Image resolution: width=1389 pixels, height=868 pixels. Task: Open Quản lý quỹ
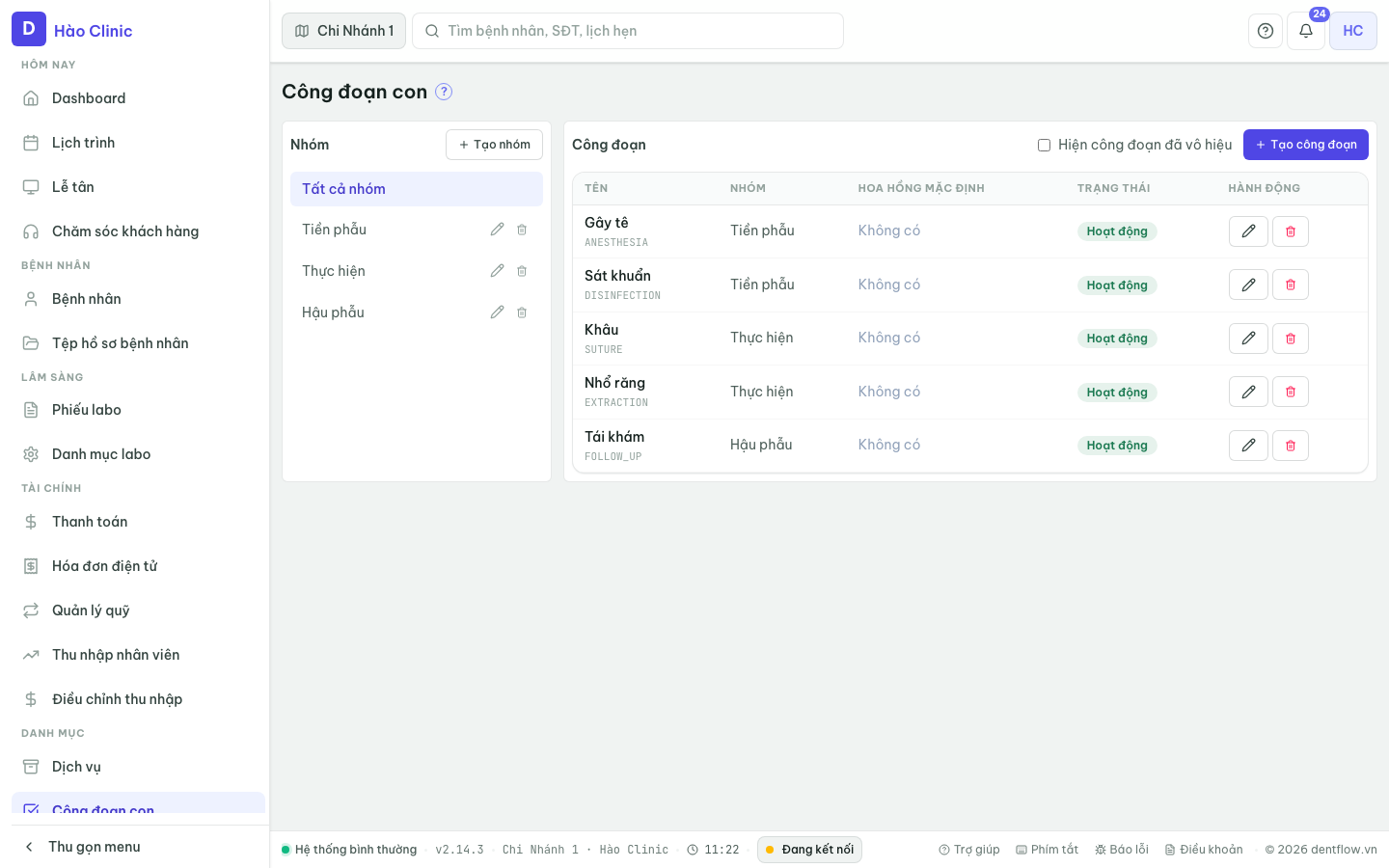138,610
